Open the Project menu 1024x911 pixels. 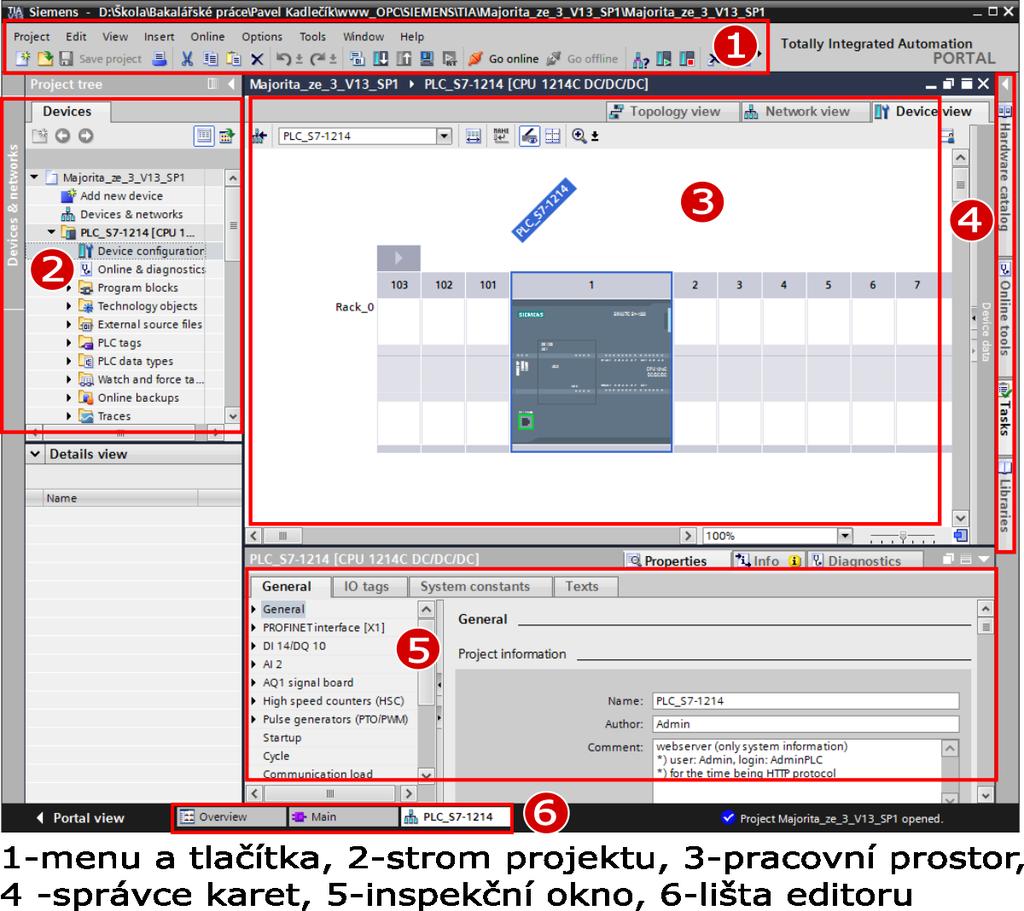(31, 37)
